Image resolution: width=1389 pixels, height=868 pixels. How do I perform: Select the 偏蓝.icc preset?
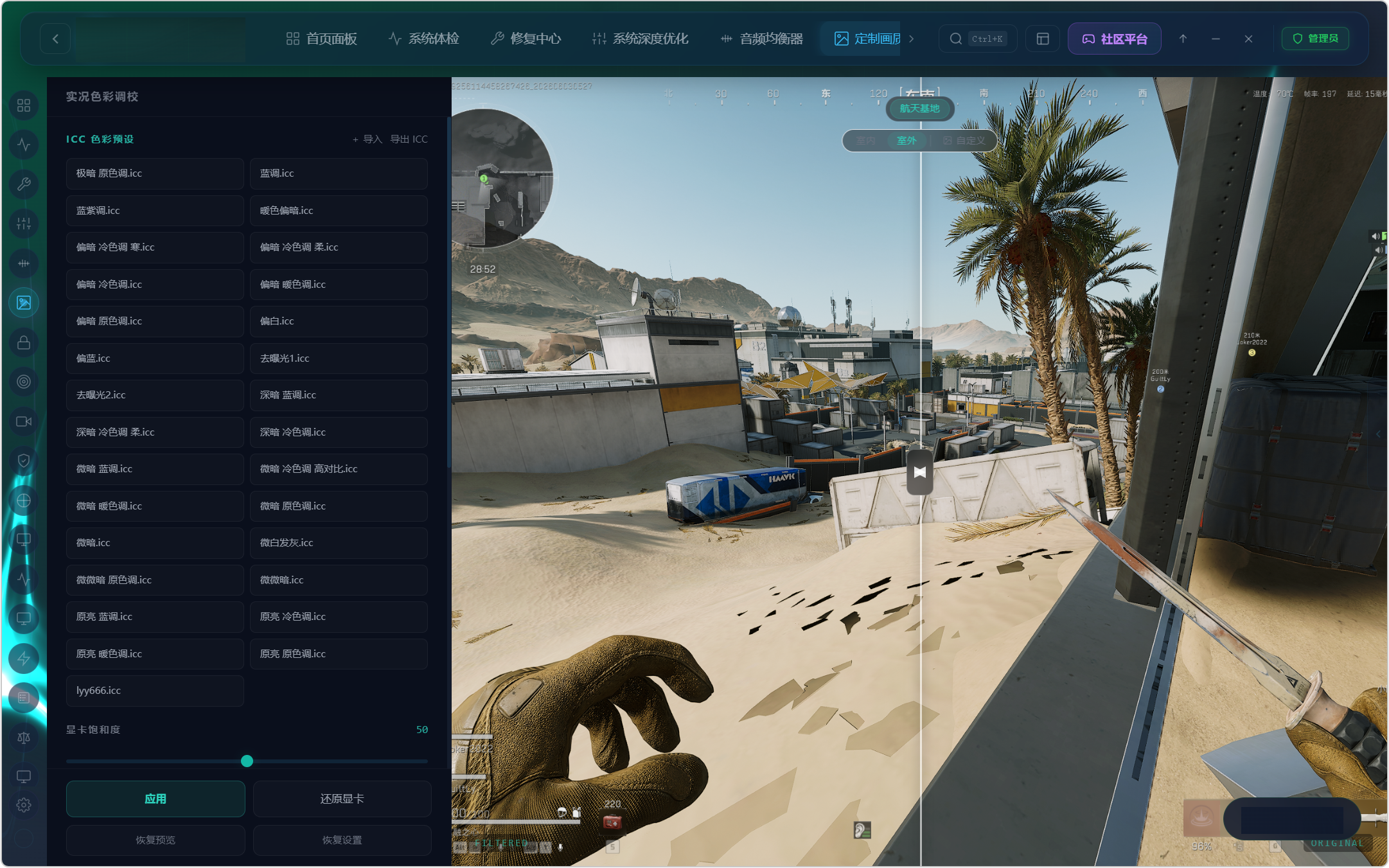(x=155, y=359)
